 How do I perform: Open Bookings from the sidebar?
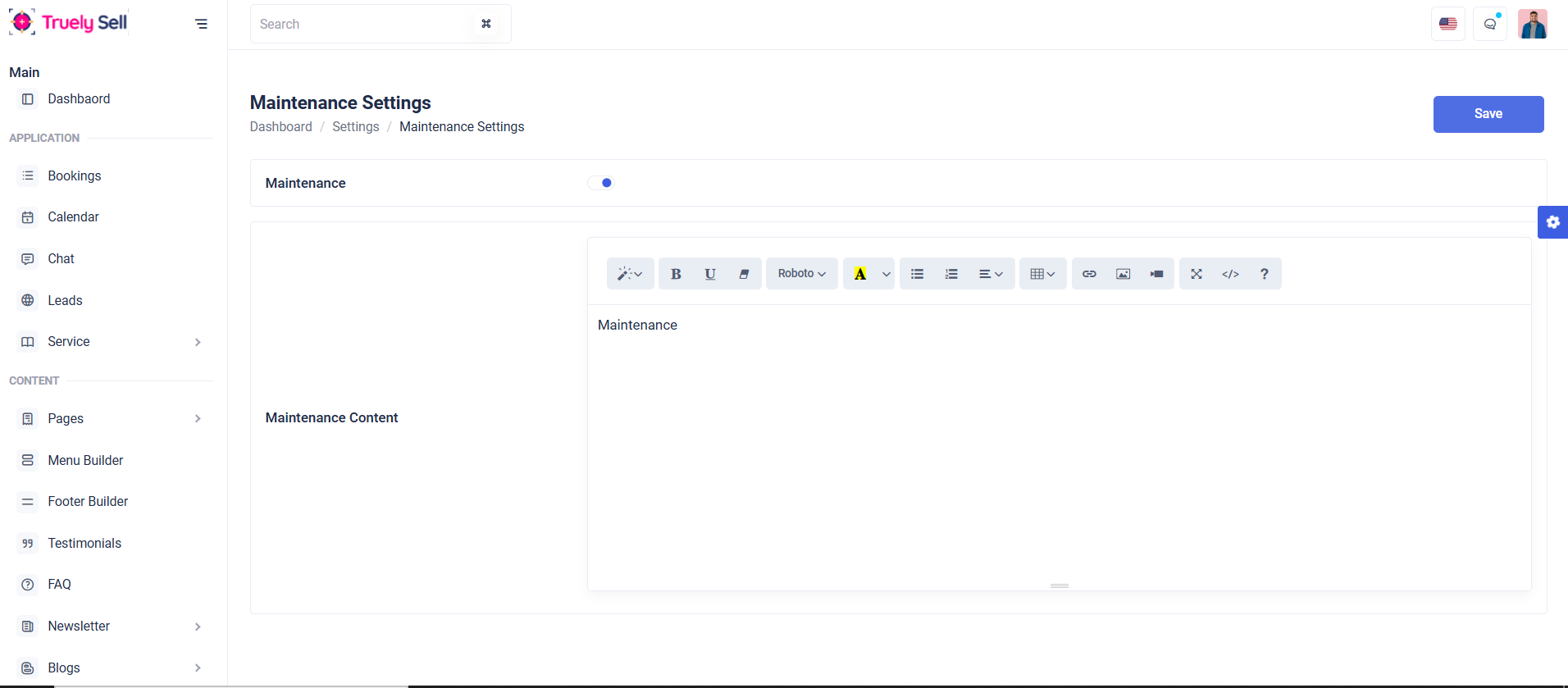75,176
